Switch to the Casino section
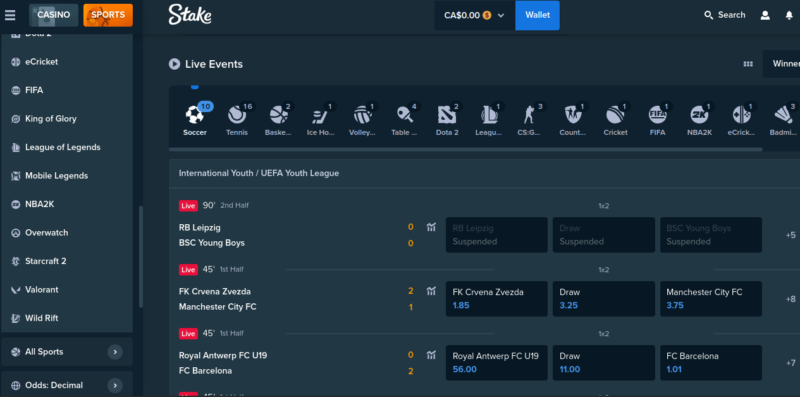Image resolution: width=800 pixels, height=397 pixels. (x=54, y=15)
